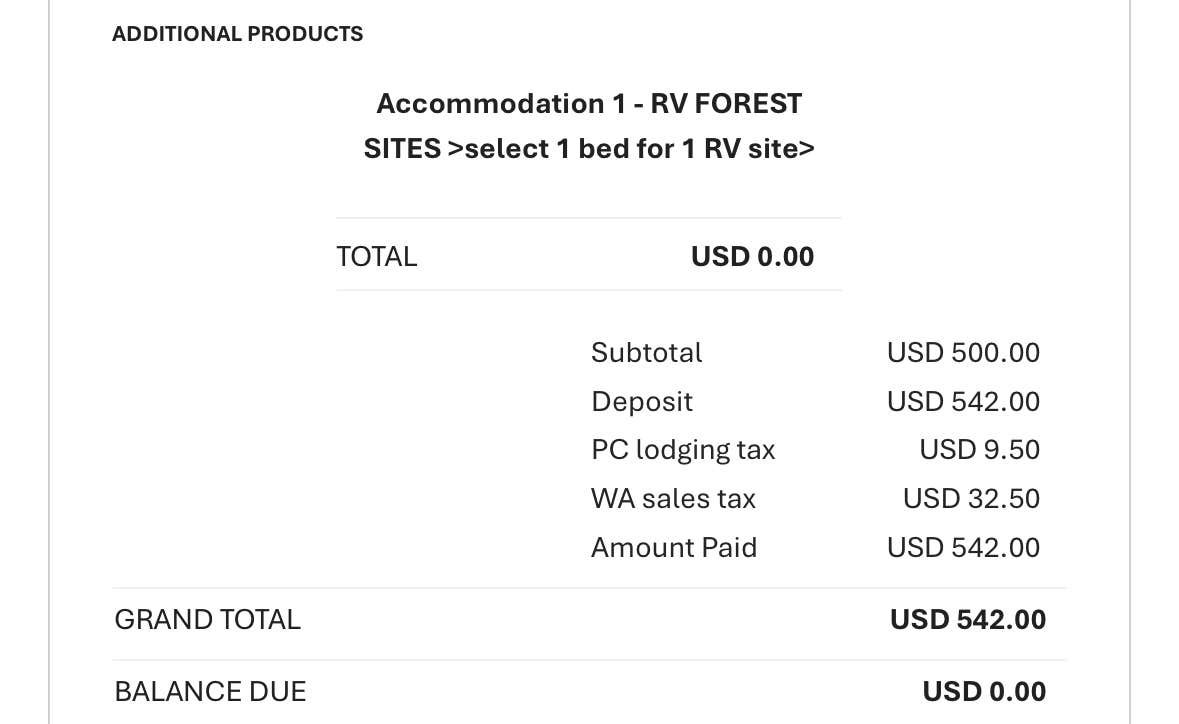The width and height of the screenshot is (1179, 724).
Task: Click the TOTAL label under the accommodation title
Action: click(376, 257)
